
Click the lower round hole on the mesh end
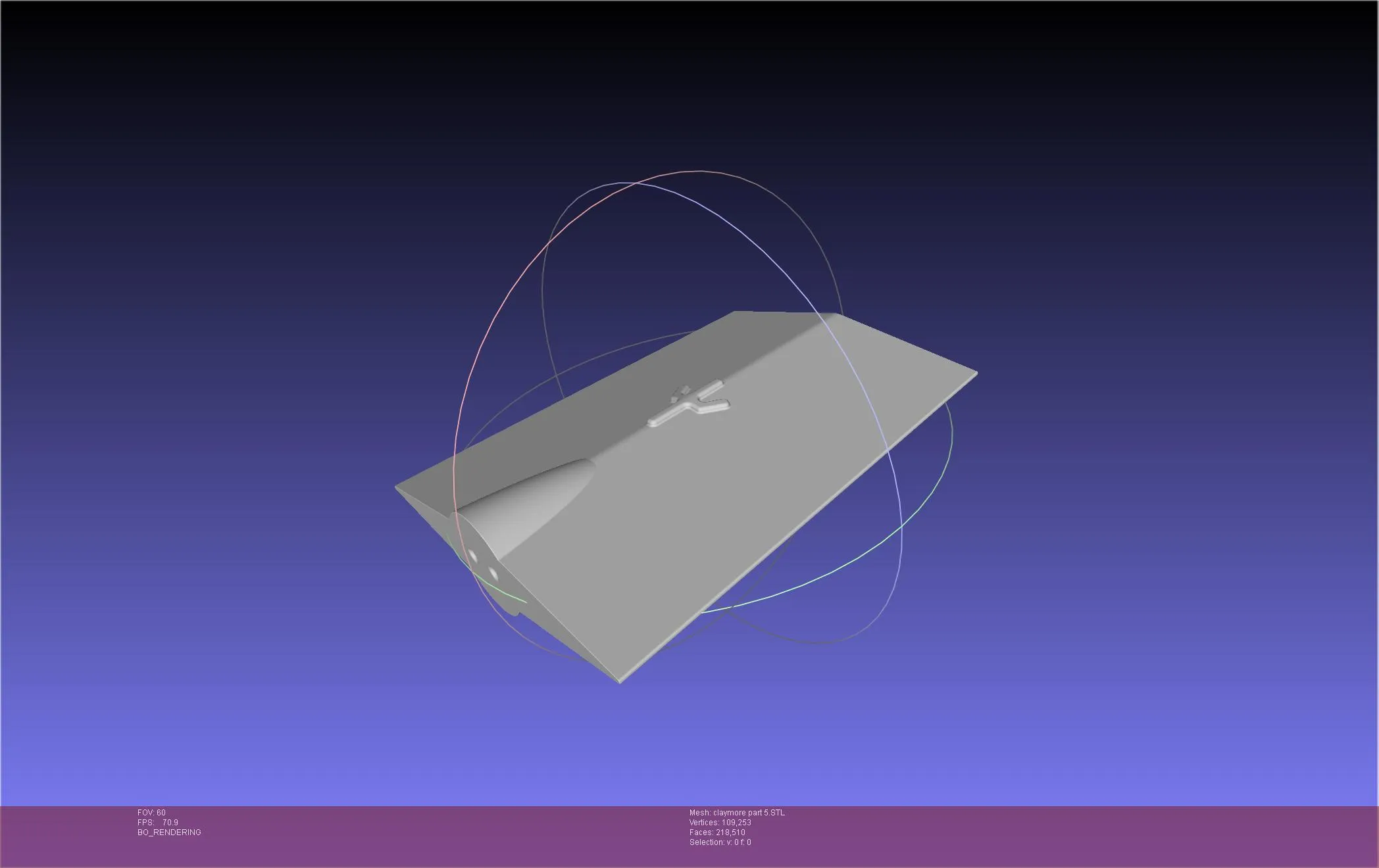point(493,574)
